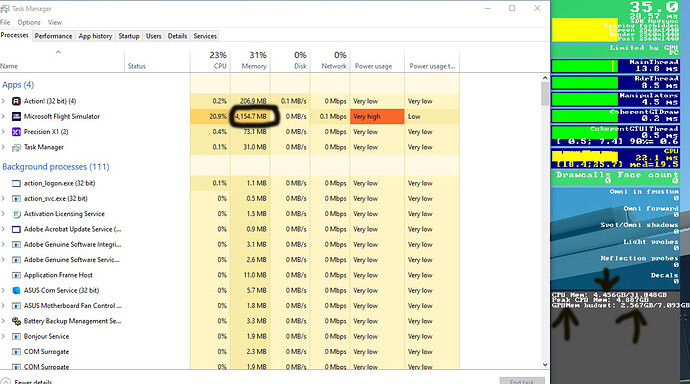Expand the Action! (32 bit) app group
Screen dimensions: 690x384
click(4, 101)
